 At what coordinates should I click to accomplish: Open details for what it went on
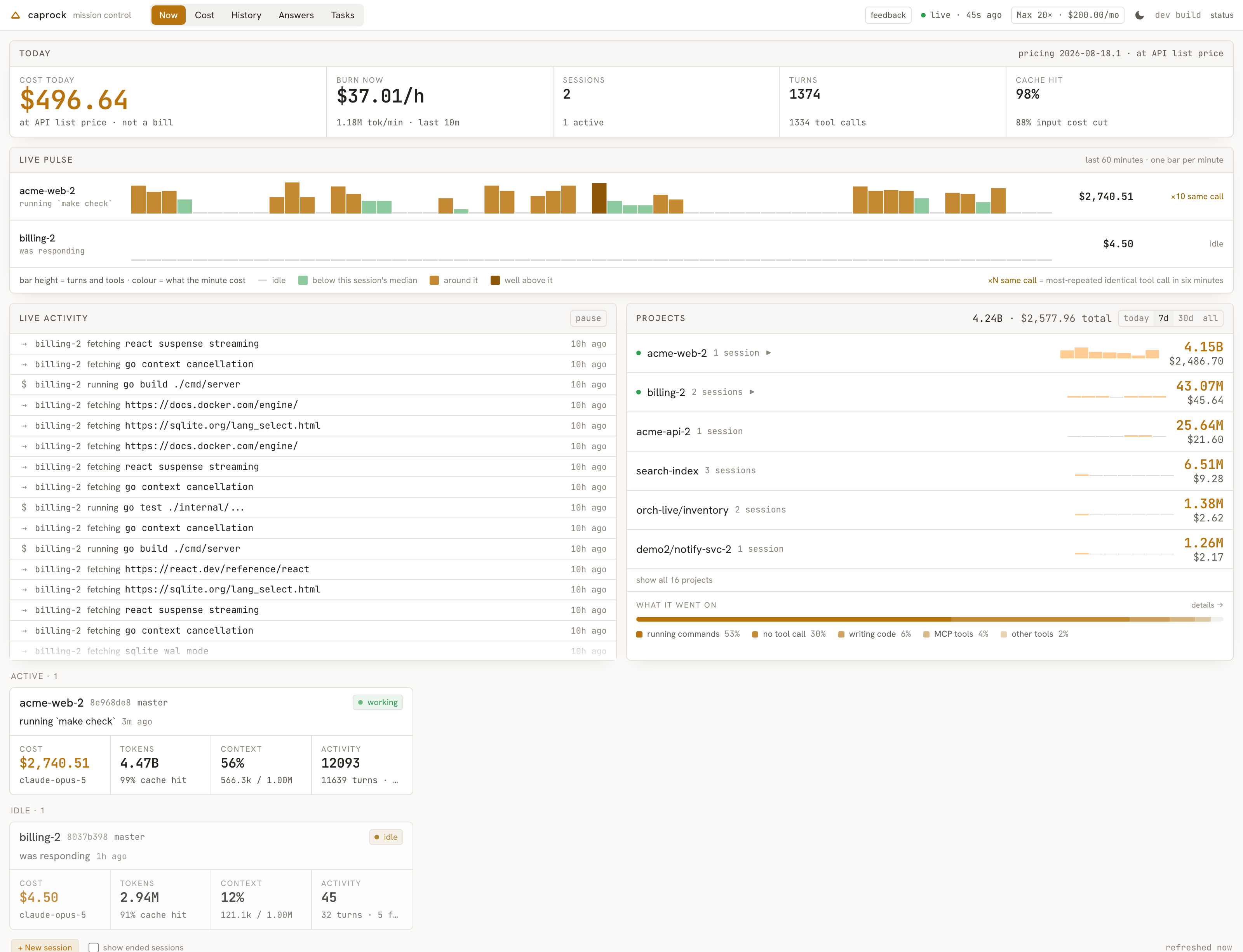pos(1207,605)
